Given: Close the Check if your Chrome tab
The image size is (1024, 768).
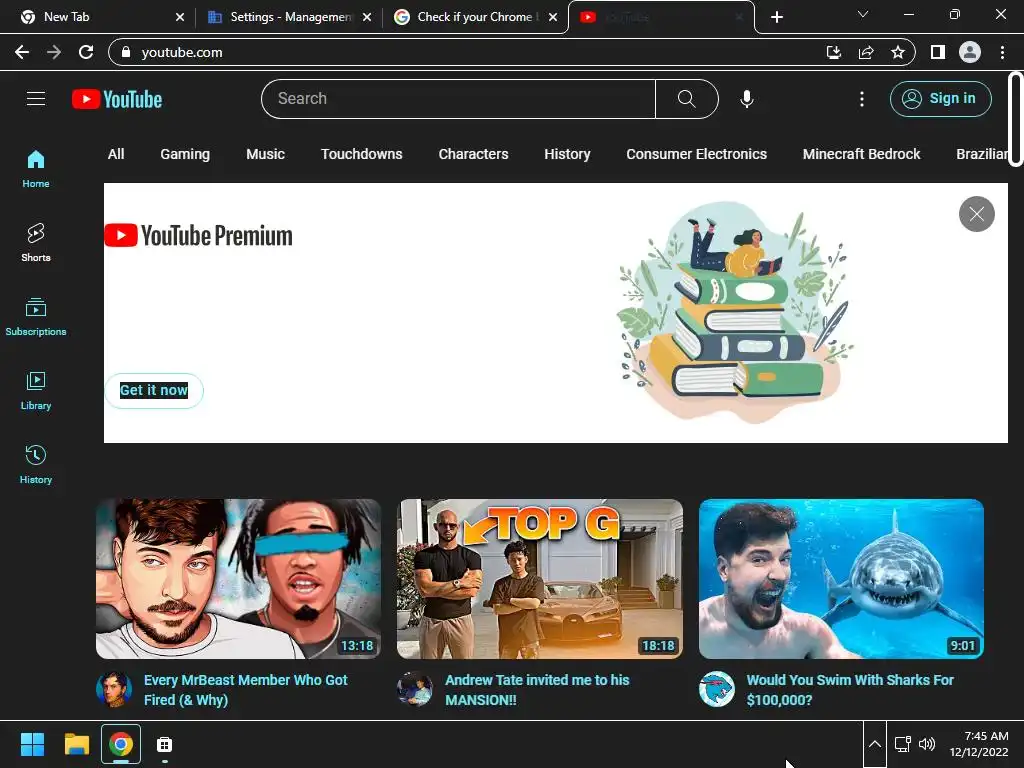Looking at the screenshot, I should tap(553, 17).
